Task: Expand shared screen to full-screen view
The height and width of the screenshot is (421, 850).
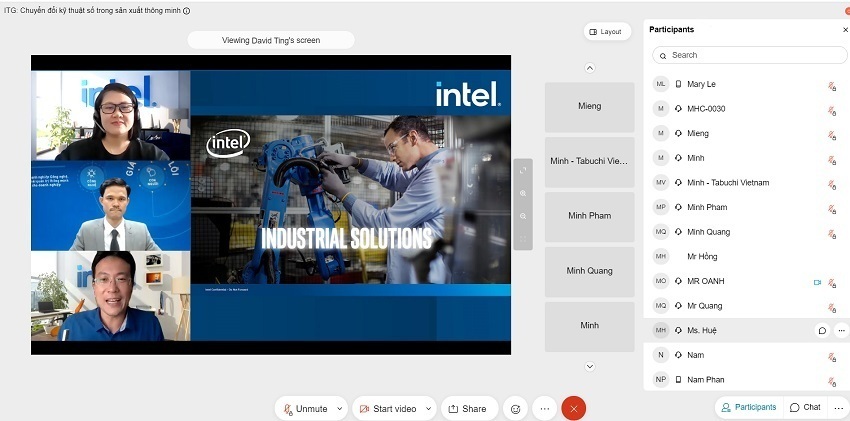Action: click(523, 171)
